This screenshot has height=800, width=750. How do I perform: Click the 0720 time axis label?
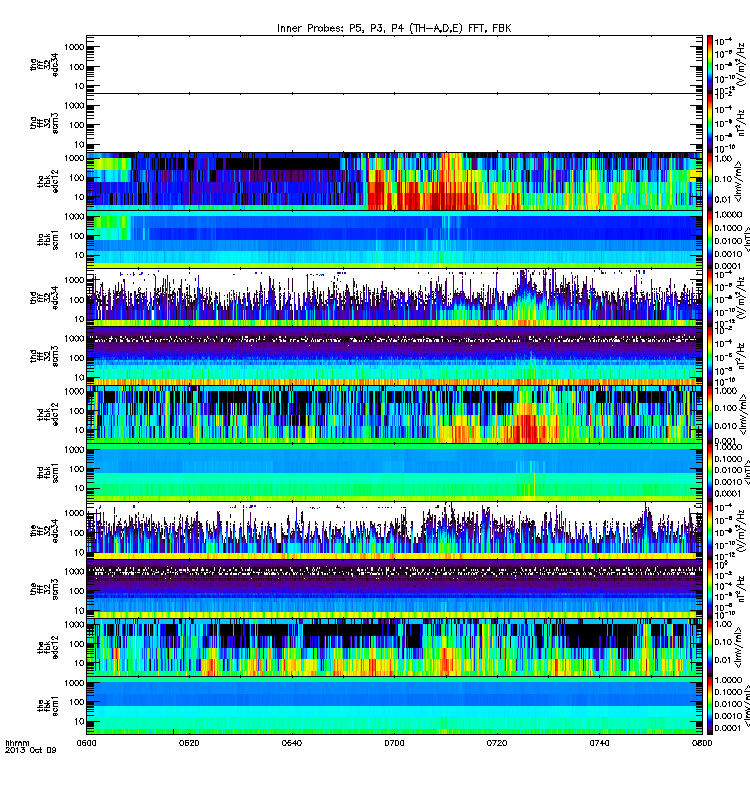click(497, 743)
